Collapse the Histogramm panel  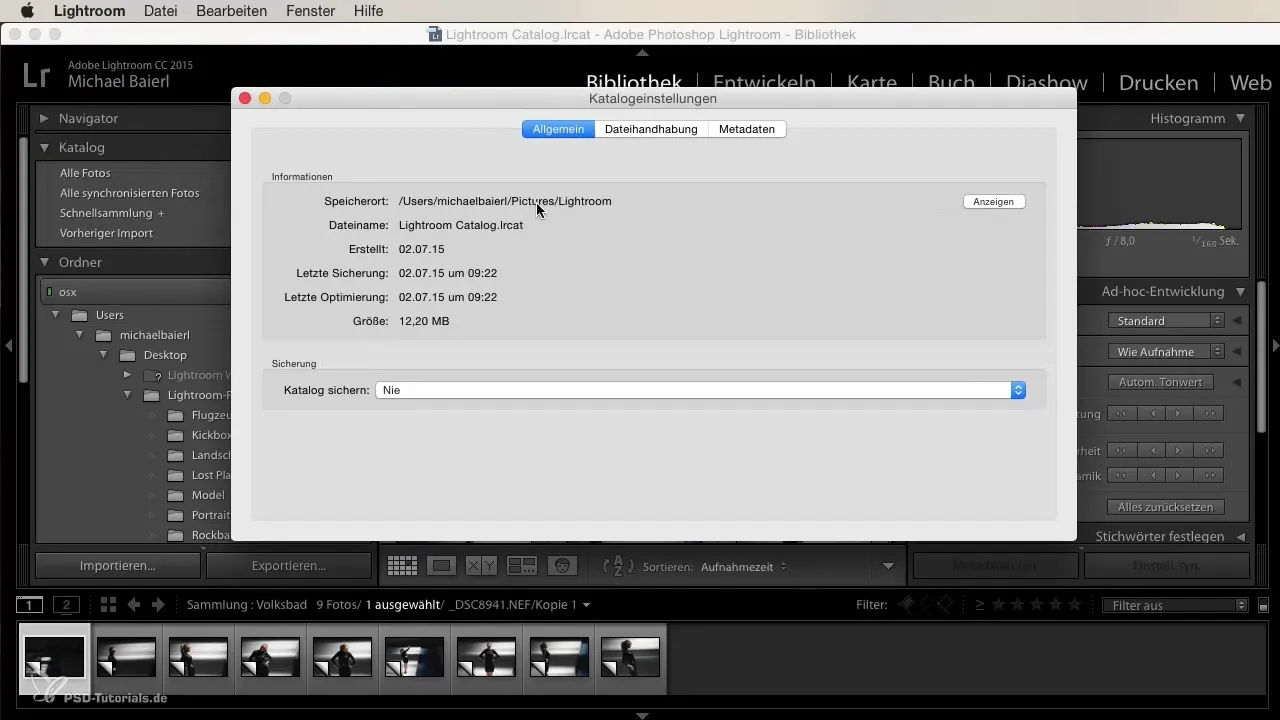(x=1240, y=118)
